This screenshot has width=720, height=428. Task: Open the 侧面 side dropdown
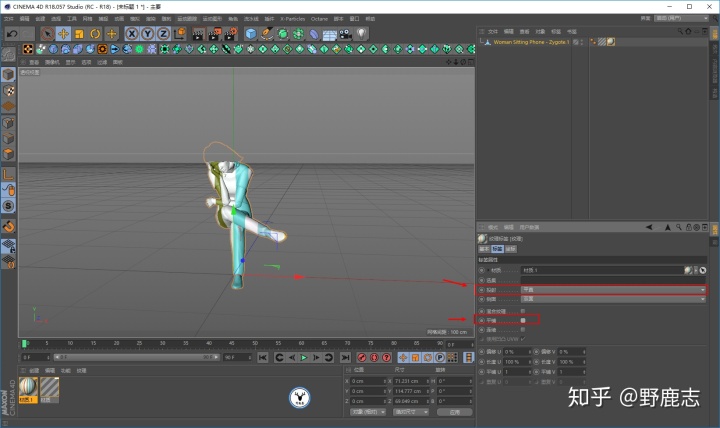coord(614,299)
